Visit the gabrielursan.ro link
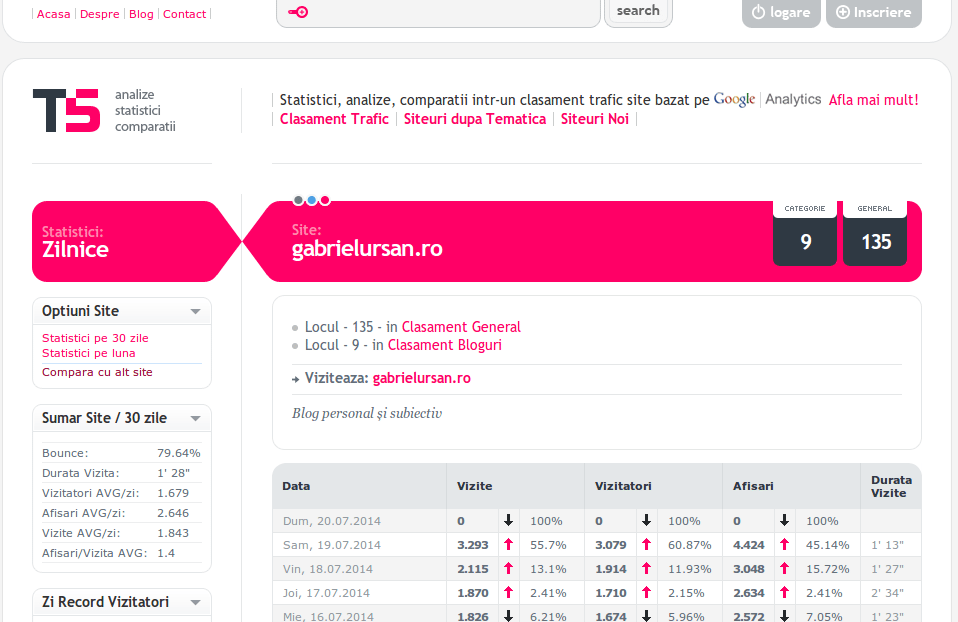 (x=422, y=378)
